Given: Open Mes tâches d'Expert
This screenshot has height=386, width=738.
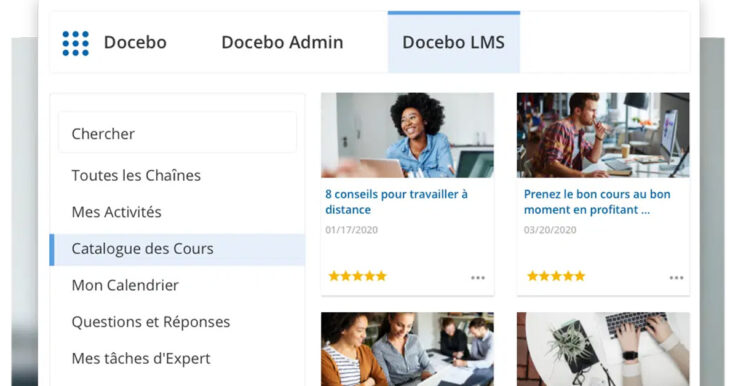Looking at the screenshot, I should (x=141, y=359).
